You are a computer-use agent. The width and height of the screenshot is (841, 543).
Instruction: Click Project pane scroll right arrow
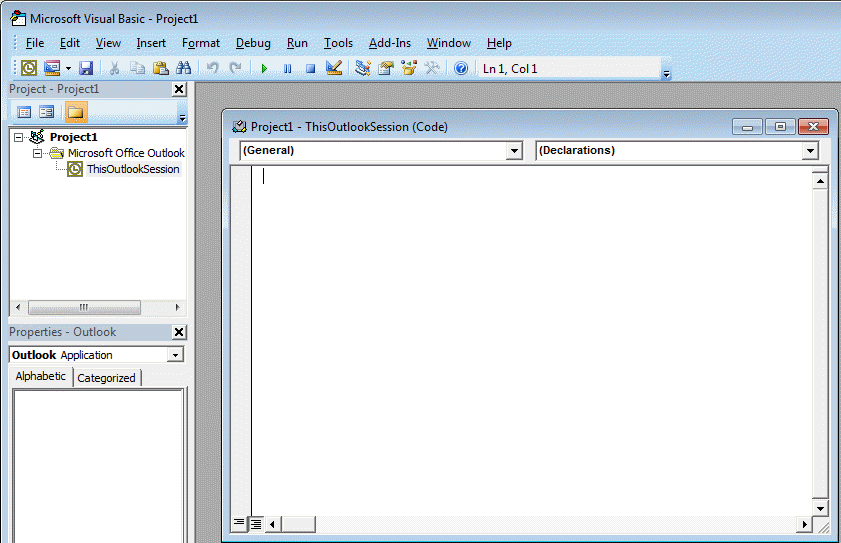[178, 307]
